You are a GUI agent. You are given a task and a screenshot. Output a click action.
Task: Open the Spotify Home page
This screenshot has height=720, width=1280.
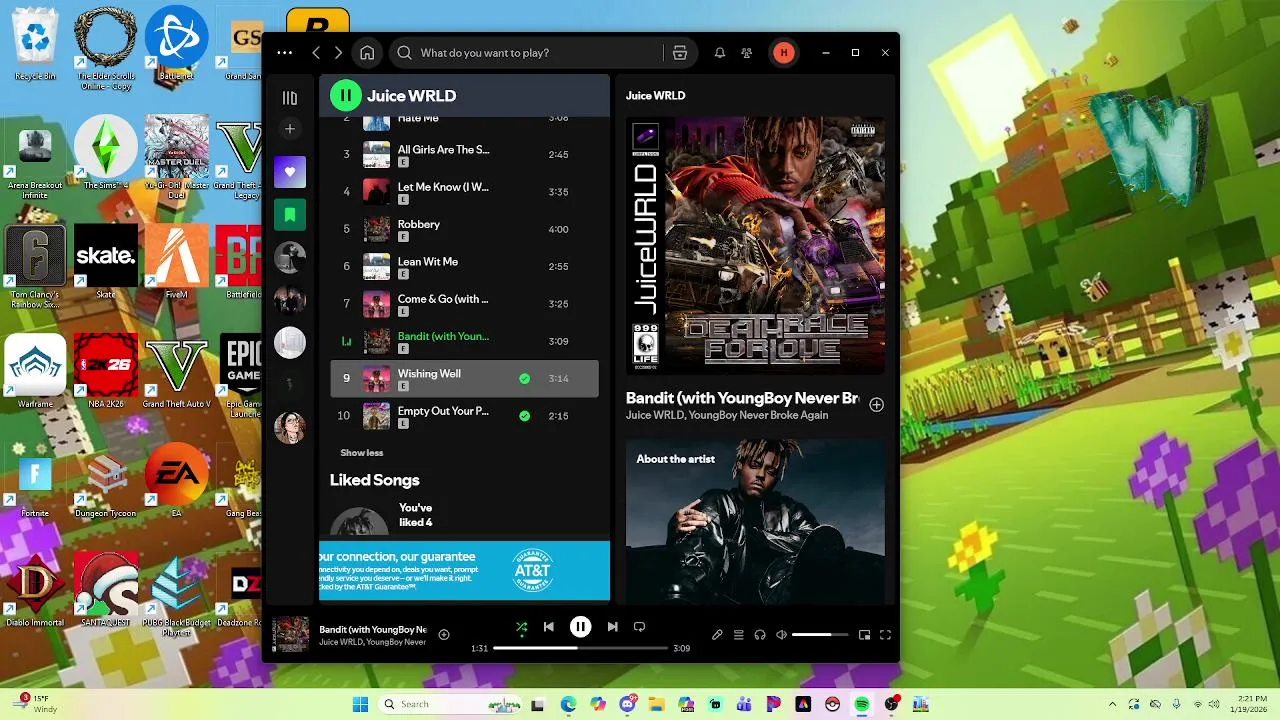pos(367,53)
